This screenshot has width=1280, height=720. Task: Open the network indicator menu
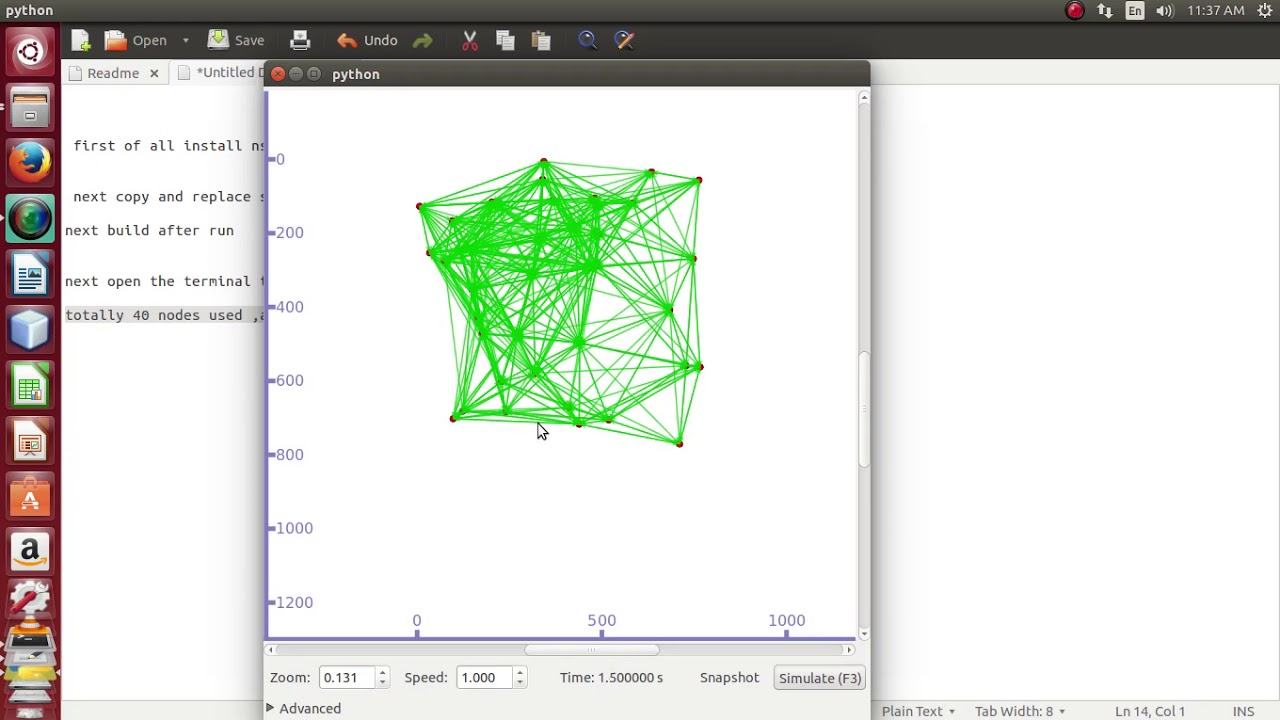point(1105,11)
